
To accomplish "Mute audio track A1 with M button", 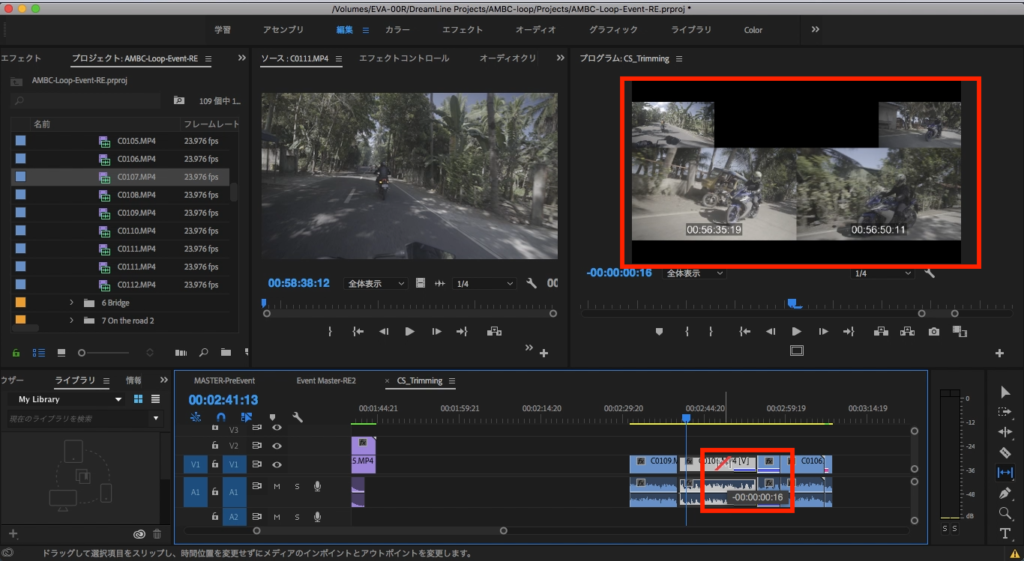I will point(277,487).
